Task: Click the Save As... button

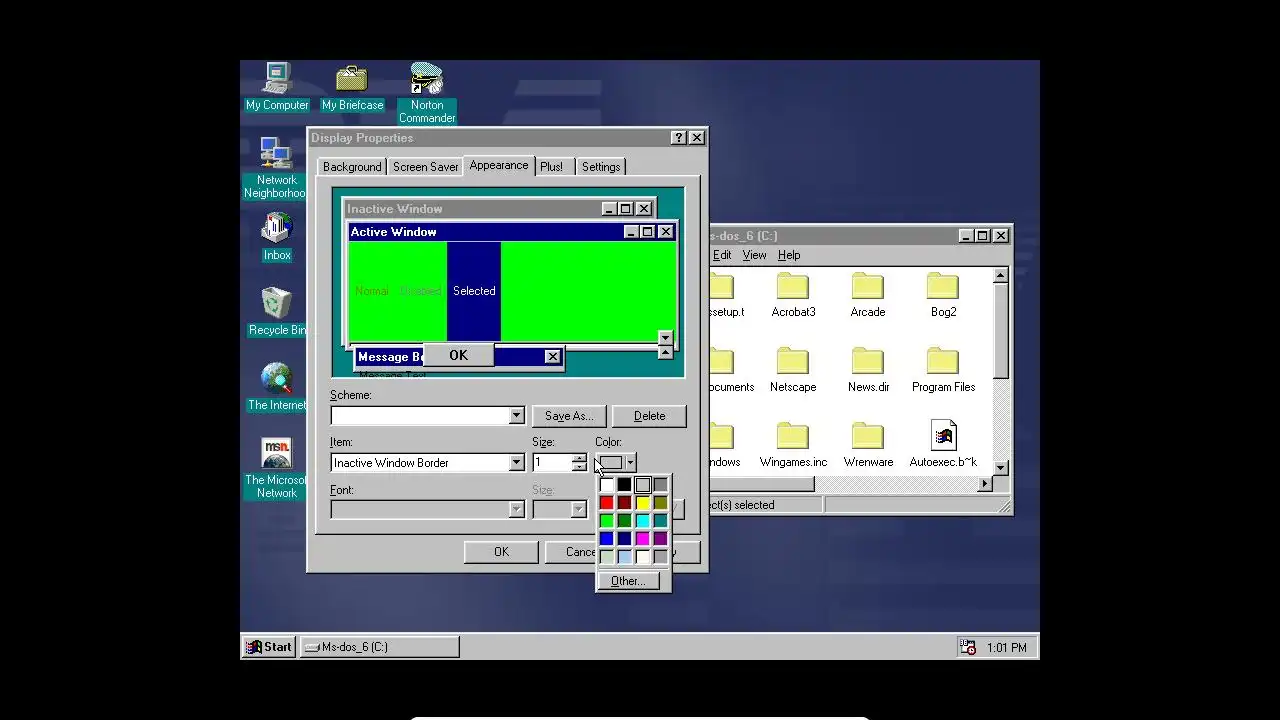Action: tap(569, 416)
